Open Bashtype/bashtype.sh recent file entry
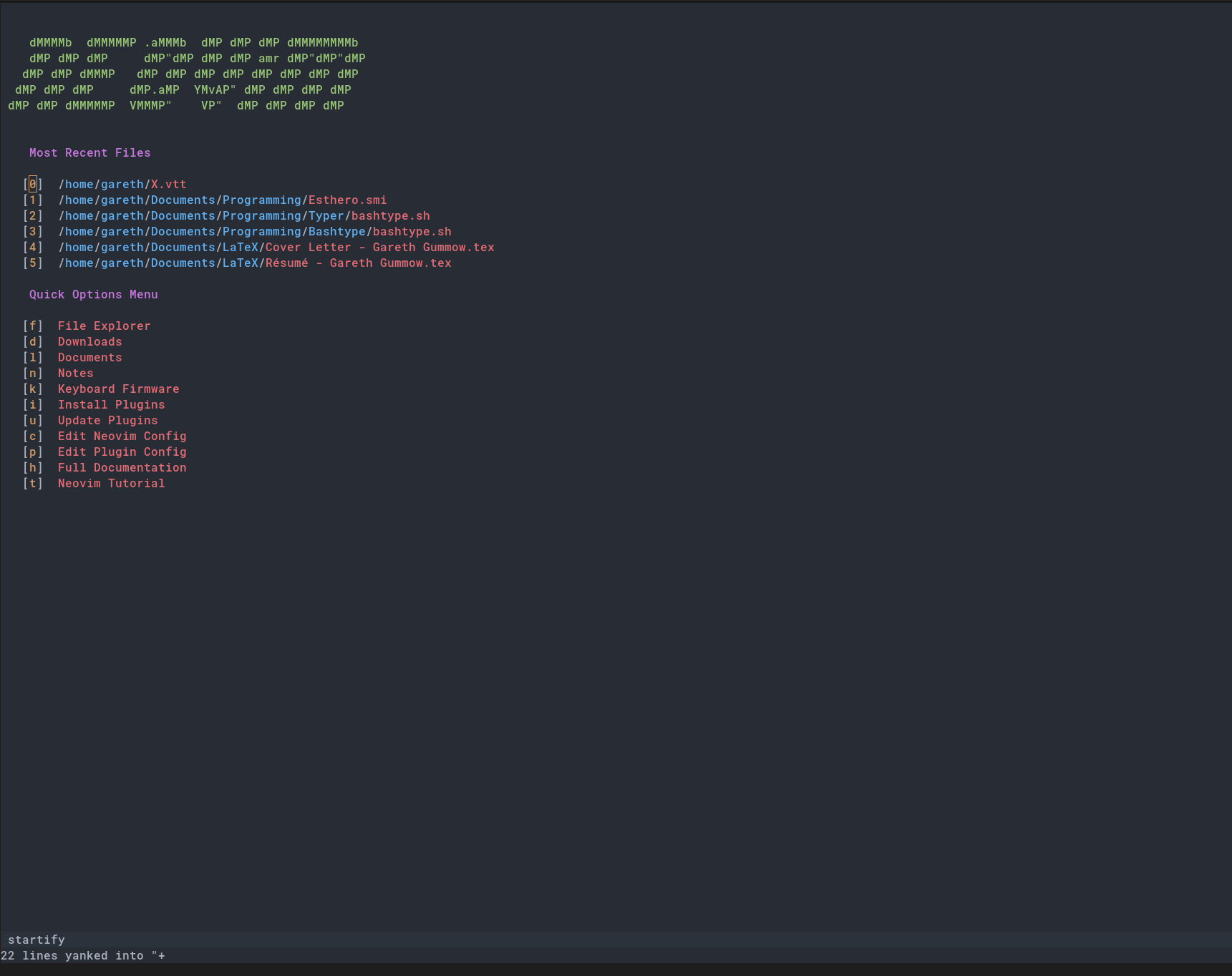 [255, 231]
